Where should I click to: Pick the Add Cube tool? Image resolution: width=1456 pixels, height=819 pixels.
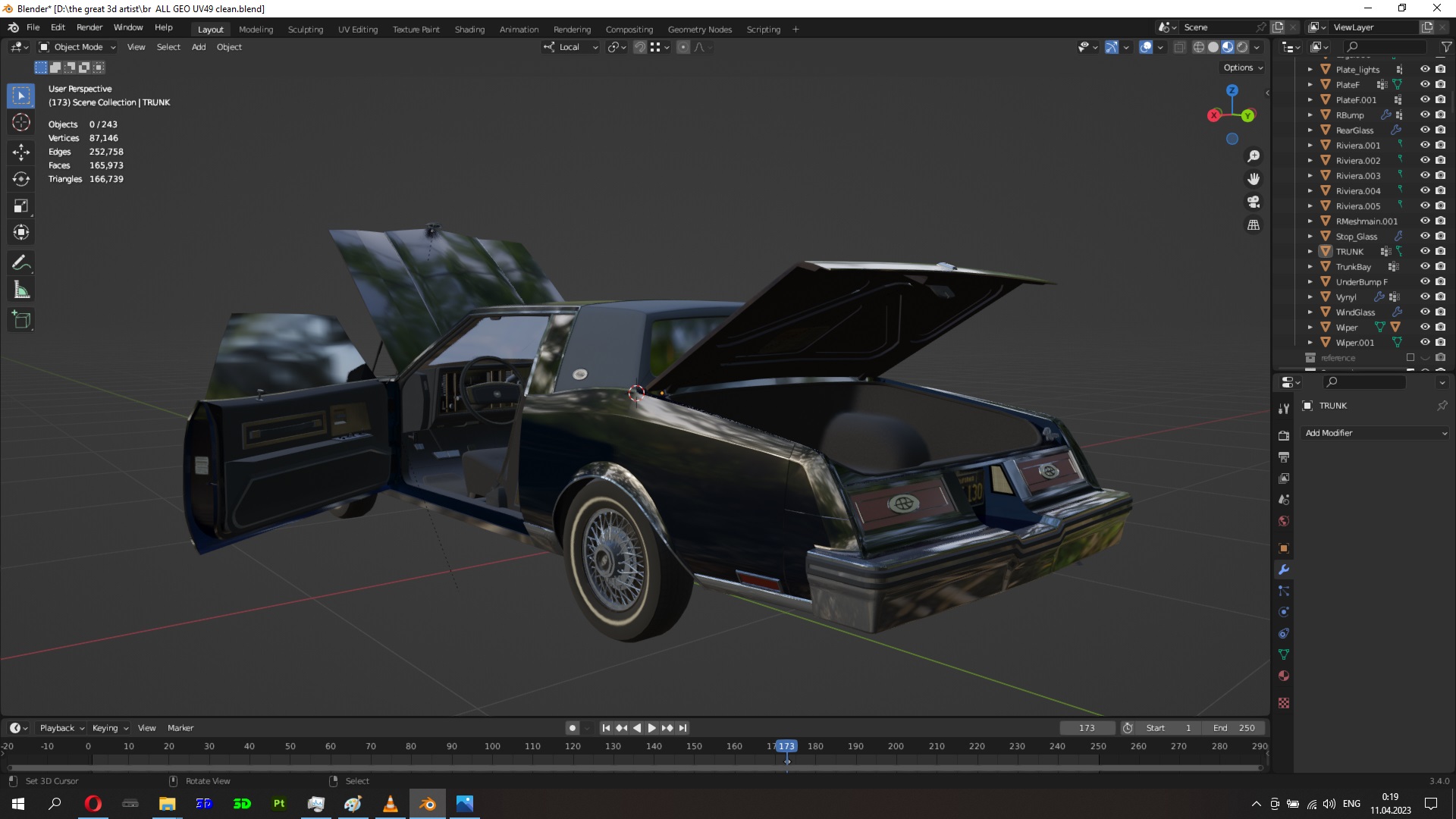coord(21,320)
